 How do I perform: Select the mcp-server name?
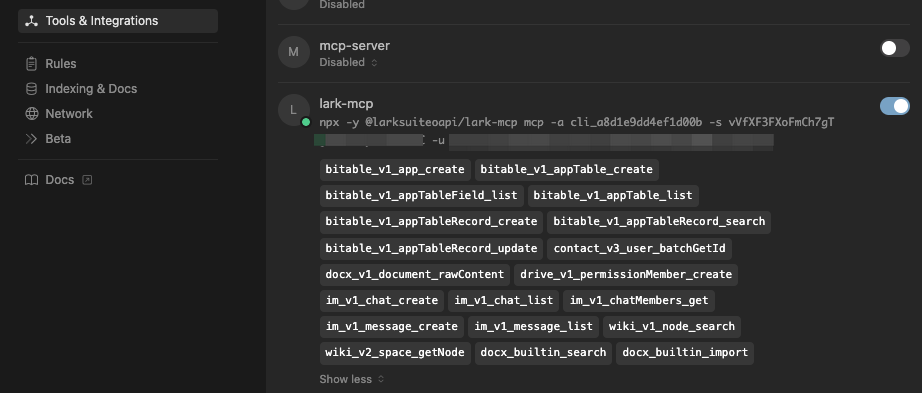click(355, 46)
